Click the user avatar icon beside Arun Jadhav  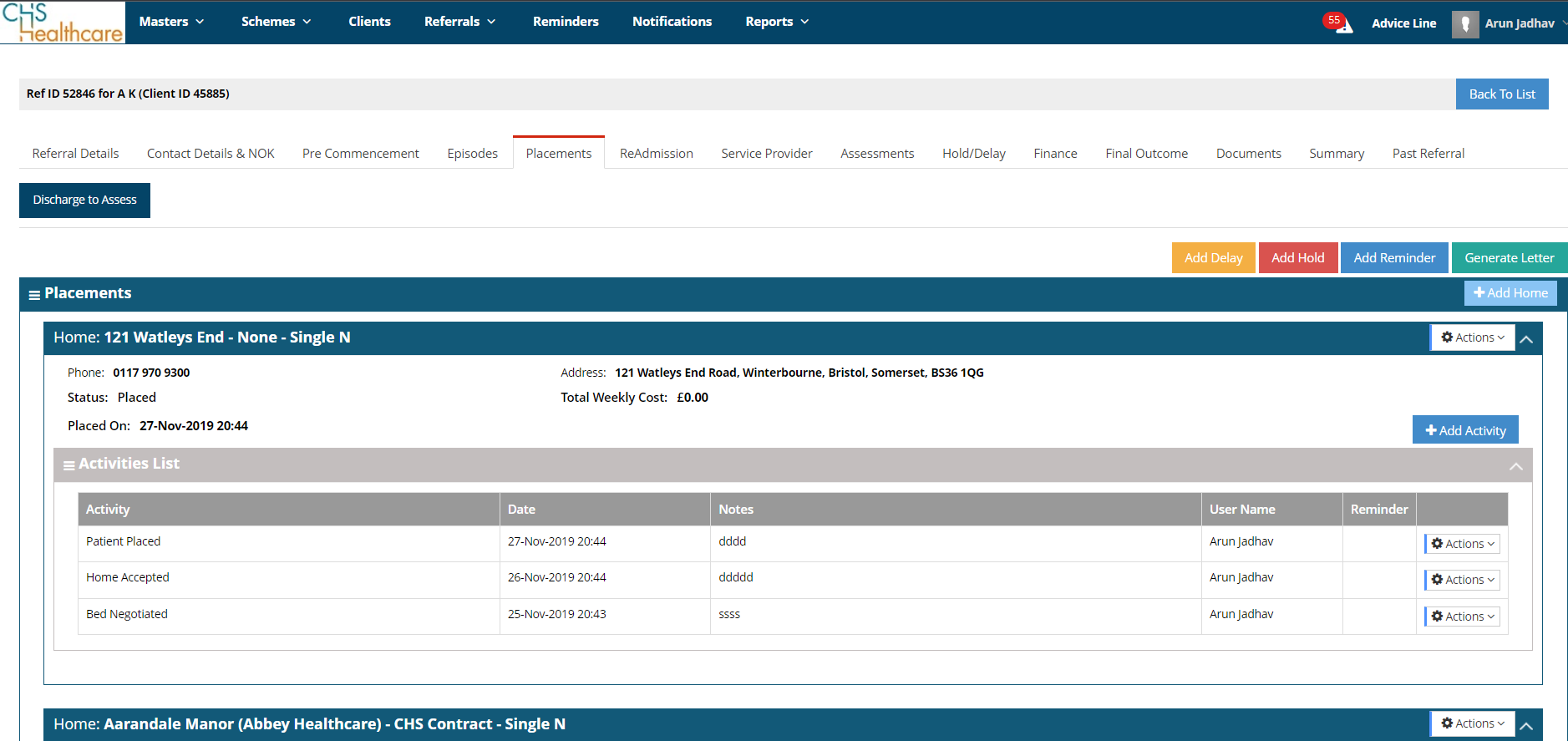pyautogui.click(x=1465, y=24)
